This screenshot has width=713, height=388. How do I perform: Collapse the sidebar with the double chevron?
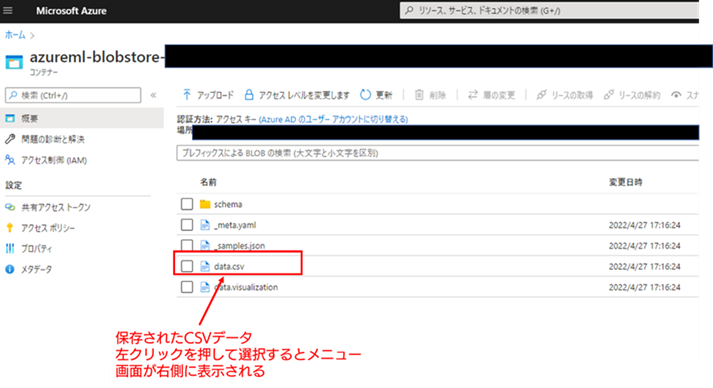[x=153, y=95]
